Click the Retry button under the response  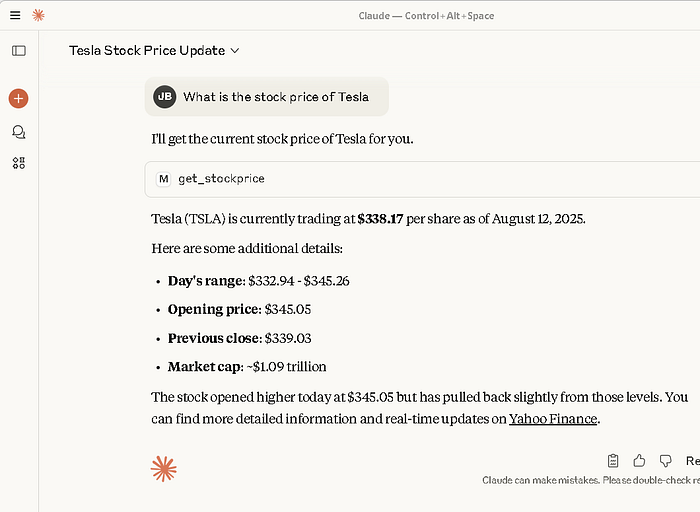click(x=692, y=461)
